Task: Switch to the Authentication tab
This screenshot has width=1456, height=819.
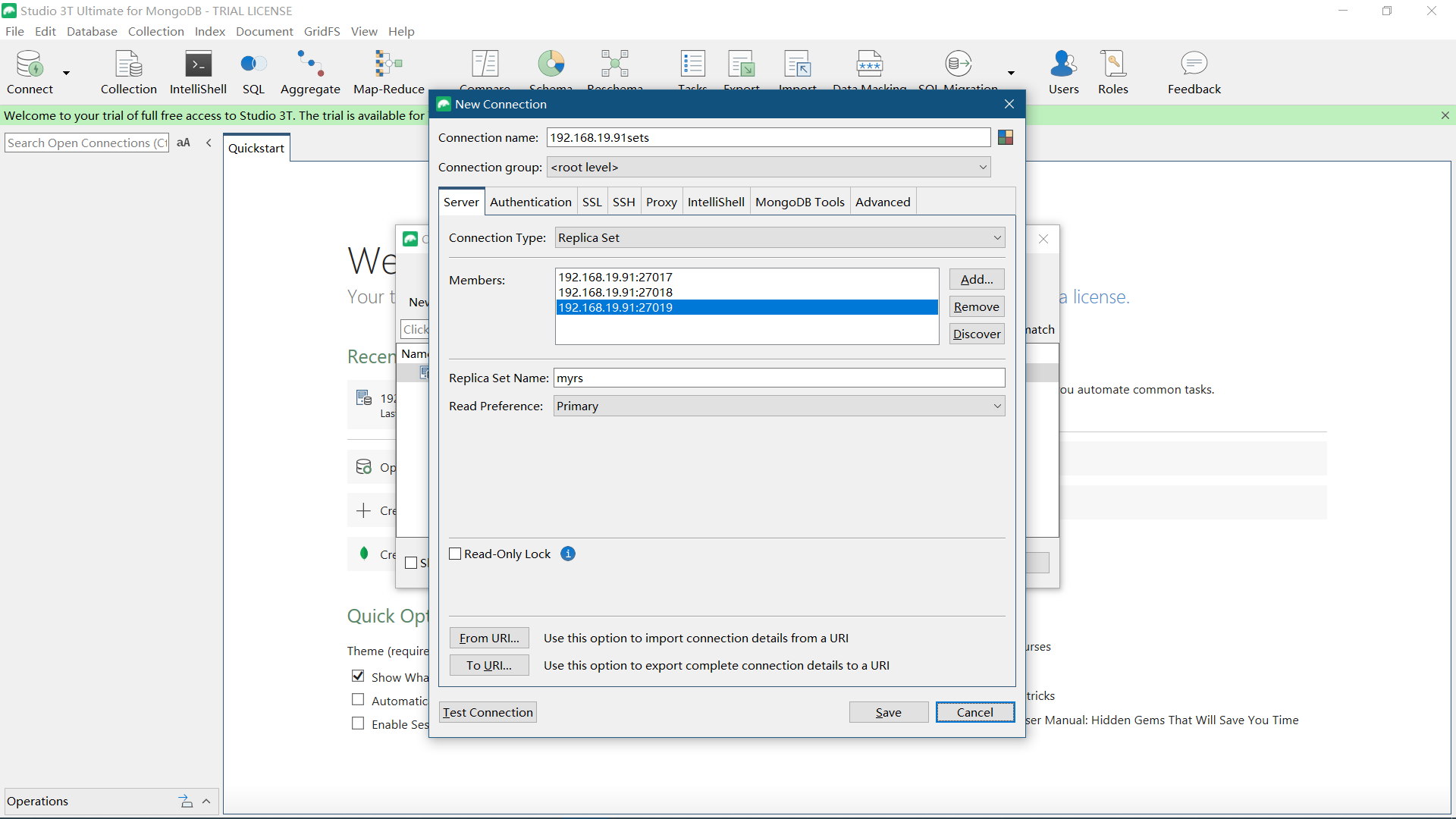Action: click(530, 202)
